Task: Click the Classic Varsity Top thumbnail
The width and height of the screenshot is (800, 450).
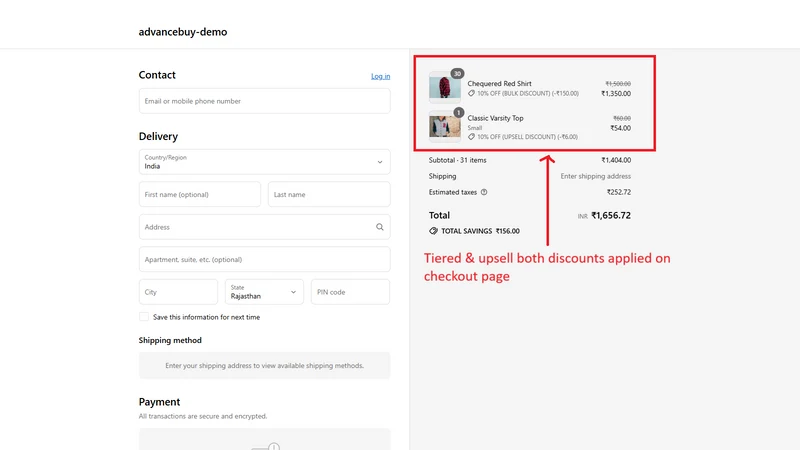Action: coord(444,126)
